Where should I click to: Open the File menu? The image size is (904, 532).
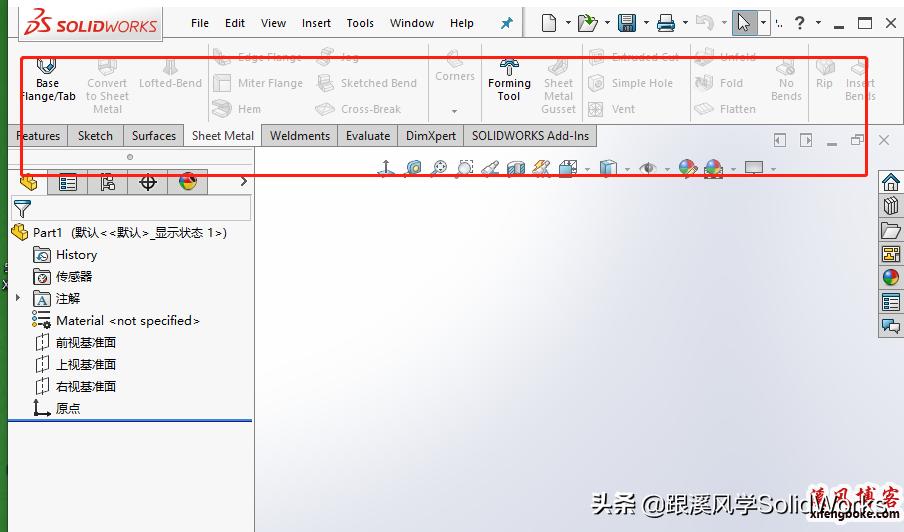200,23
